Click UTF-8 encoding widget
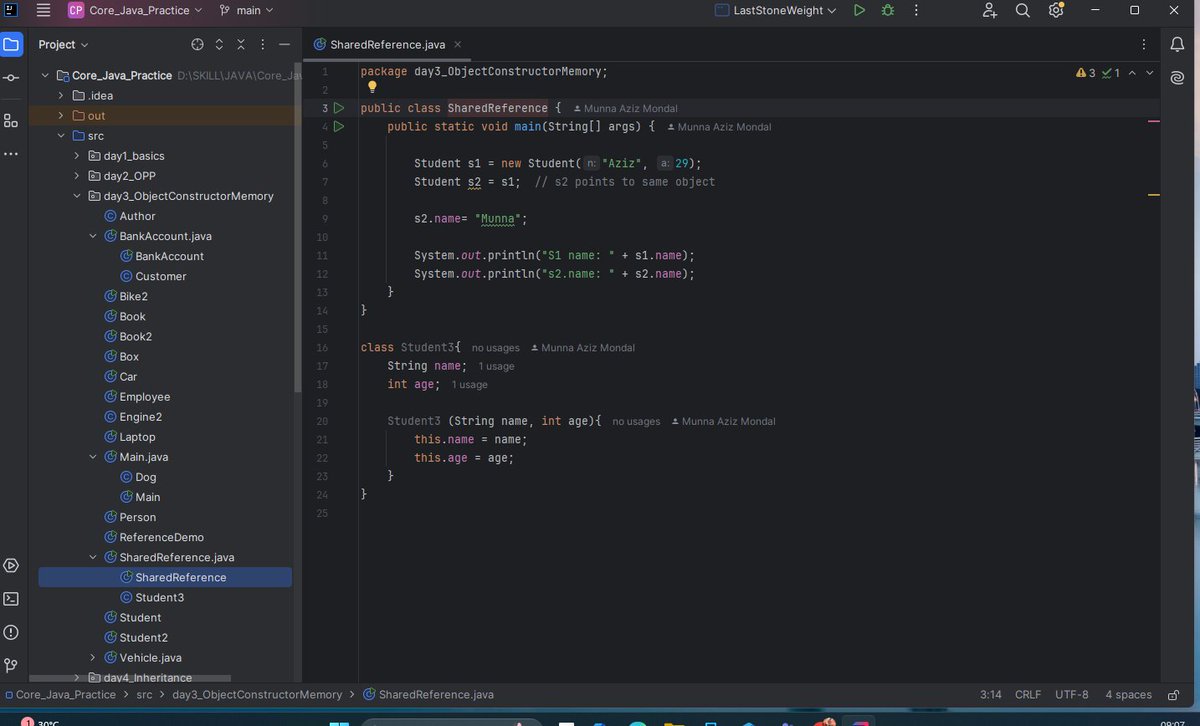Image resolution: width=1200 pixels, height=726 pixels. click(x=1071, y=694)
